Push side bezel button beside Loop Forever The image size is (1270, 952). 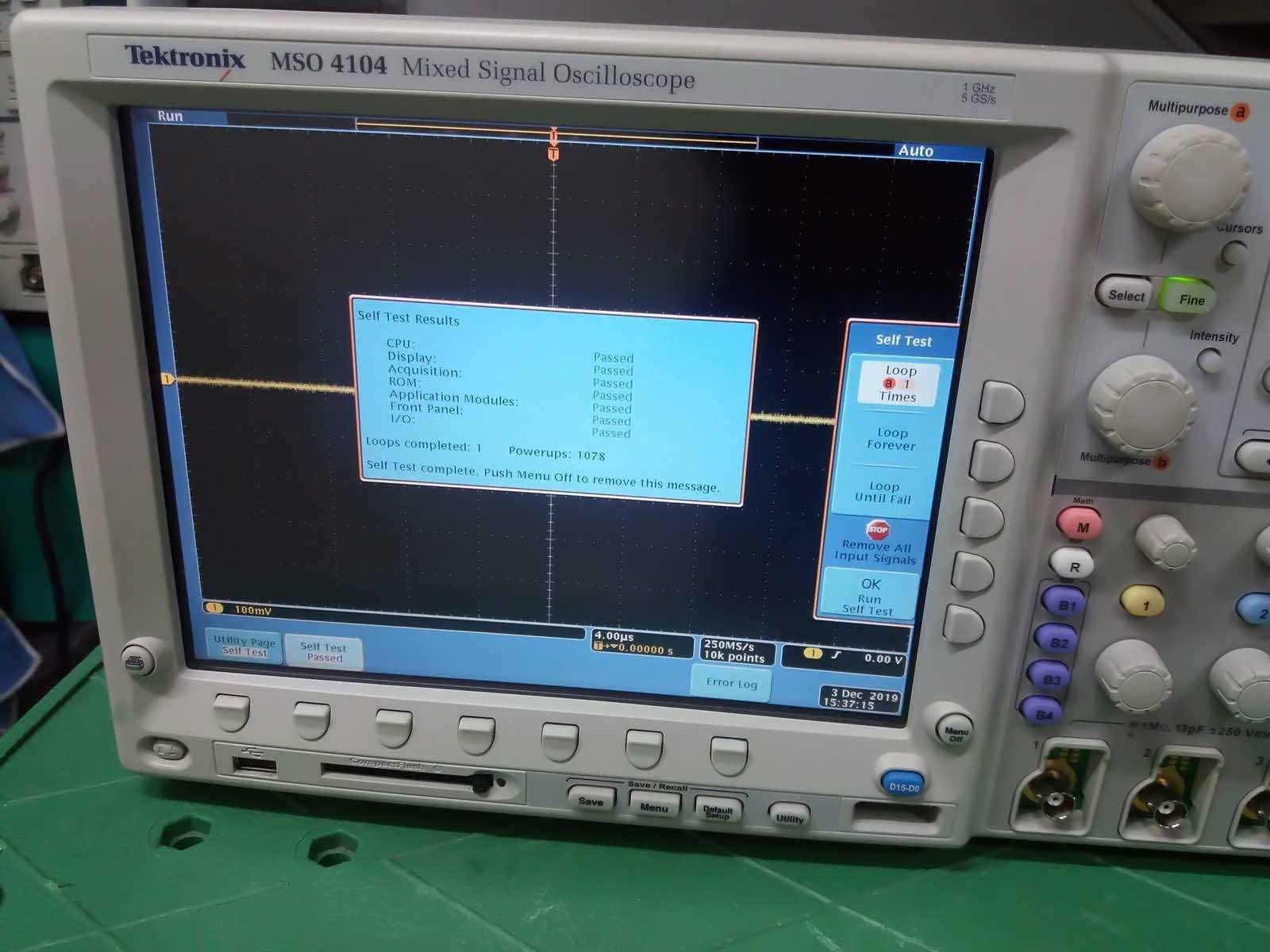click(x=992, y=461)
